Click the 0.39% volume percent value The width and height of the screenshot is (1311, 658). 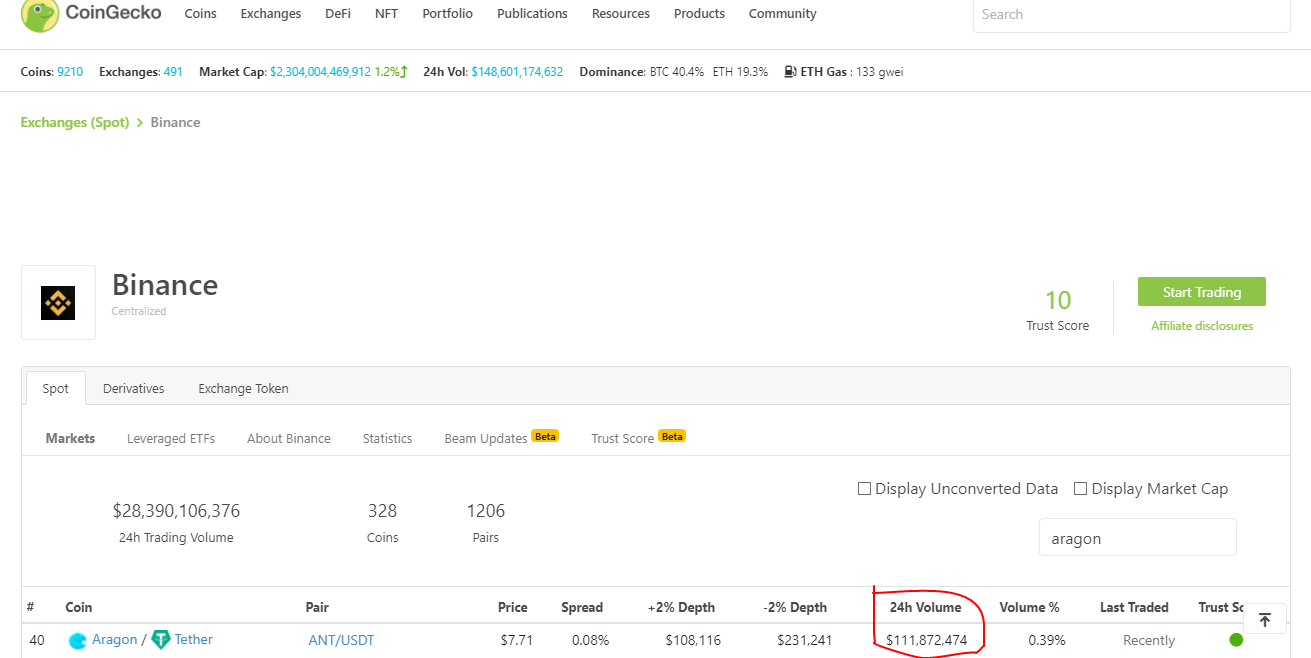tap(1046, 640)
